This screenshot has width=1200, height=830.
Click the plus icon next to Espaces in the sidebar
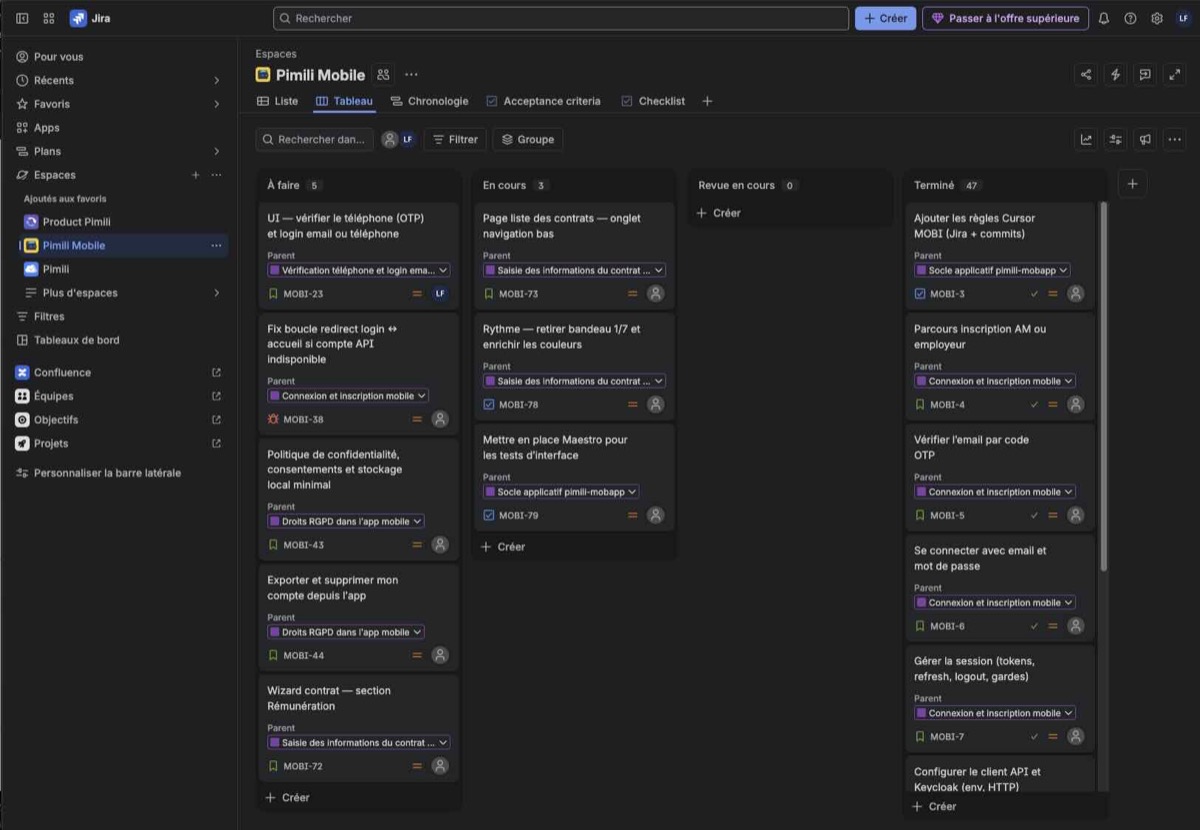pos(196,175)
